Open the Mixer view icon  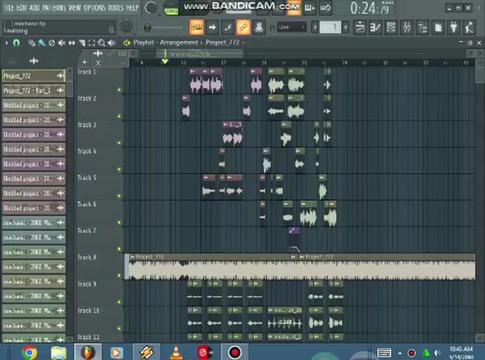click(x=407, y=27)
